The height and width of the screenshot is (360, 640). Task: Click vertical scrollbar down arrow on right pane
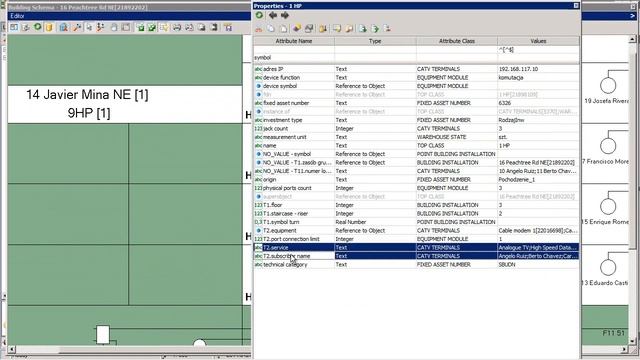click(x=632, y=341)
